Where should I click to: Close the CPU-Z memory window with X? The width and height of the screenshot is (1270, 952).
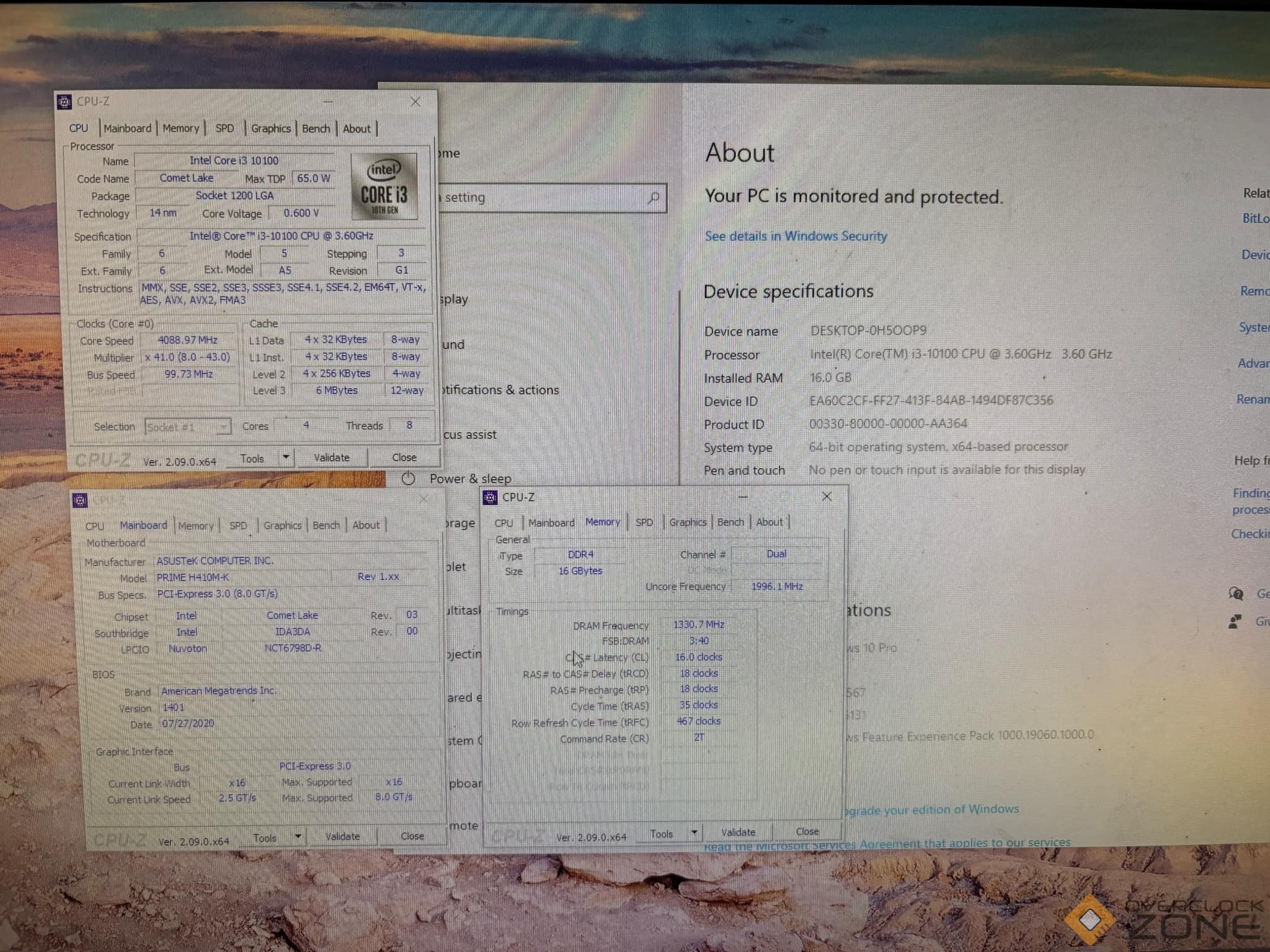tap(827, 496)
